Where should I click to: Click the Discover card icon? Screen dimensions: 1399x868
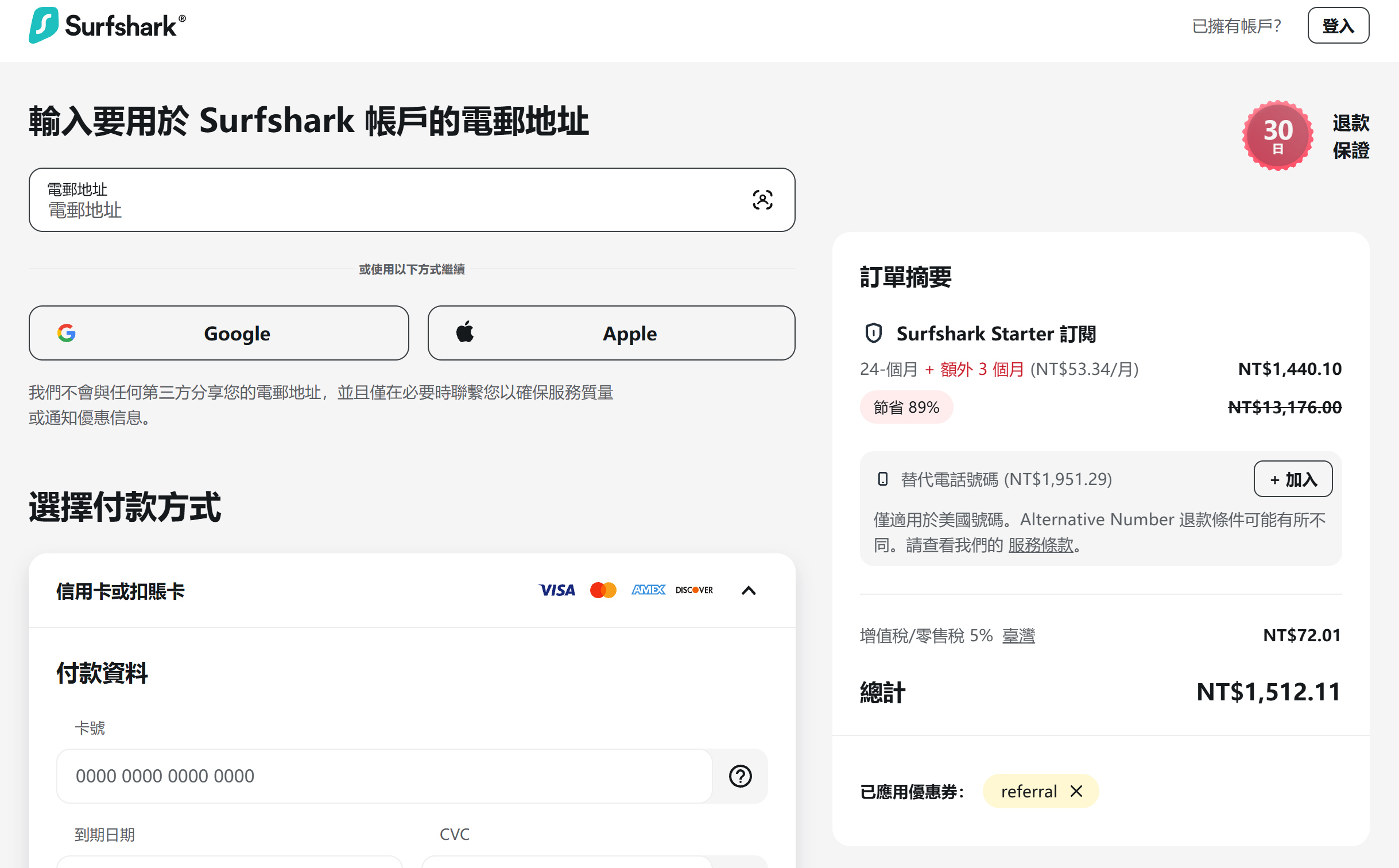pos(694,590)
